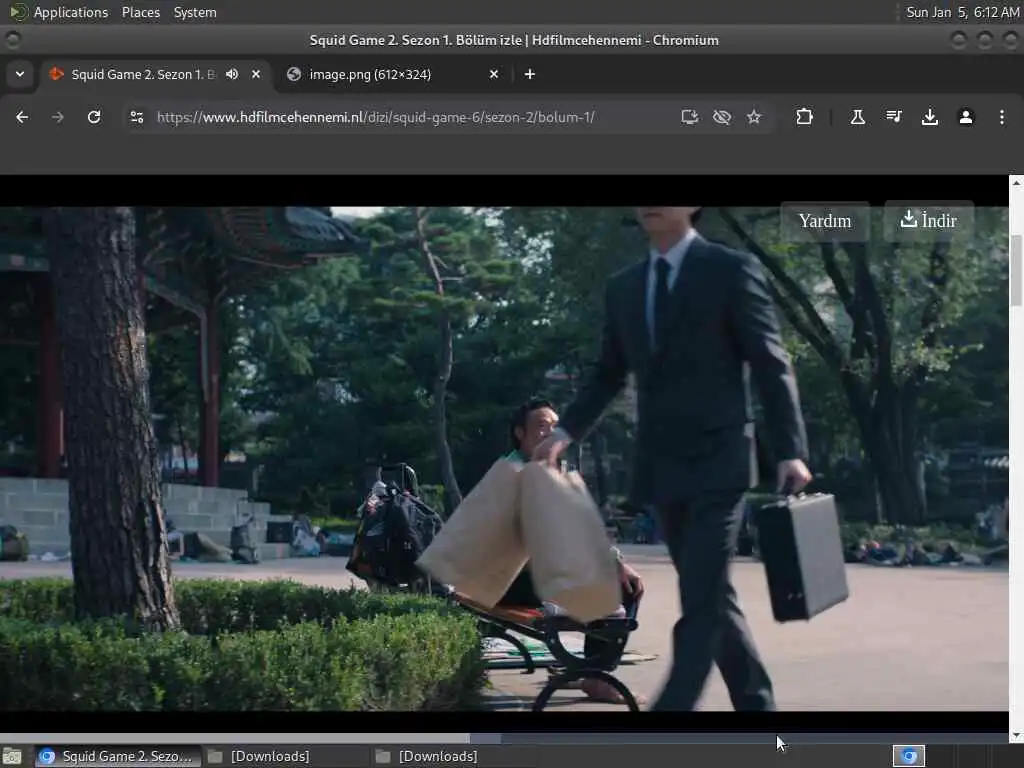Open the System menu
1024x768 pixels.
195,12
